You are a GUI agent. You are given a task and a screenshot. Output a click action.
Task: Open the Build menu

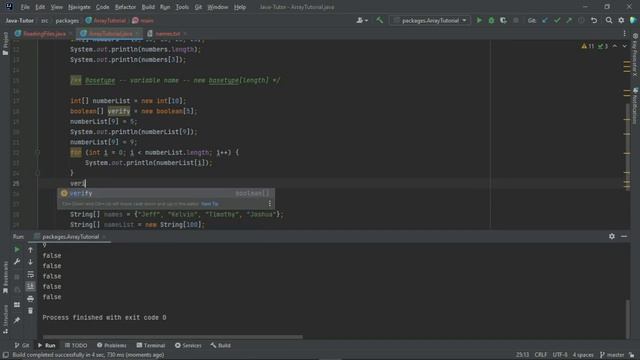point(148,7)
